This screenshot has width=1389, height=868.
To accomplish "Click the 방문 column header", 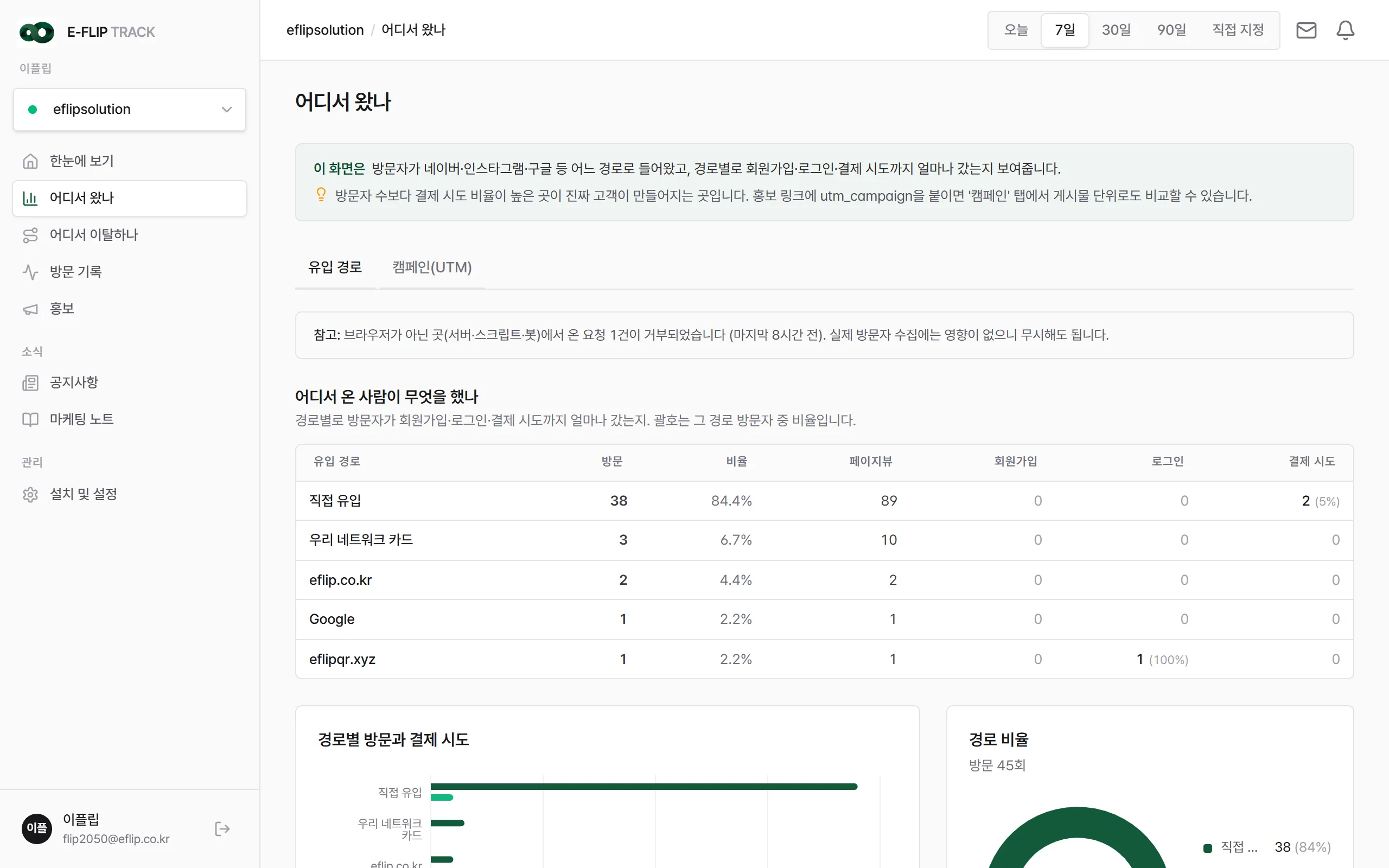I will [x=612, y=462].
